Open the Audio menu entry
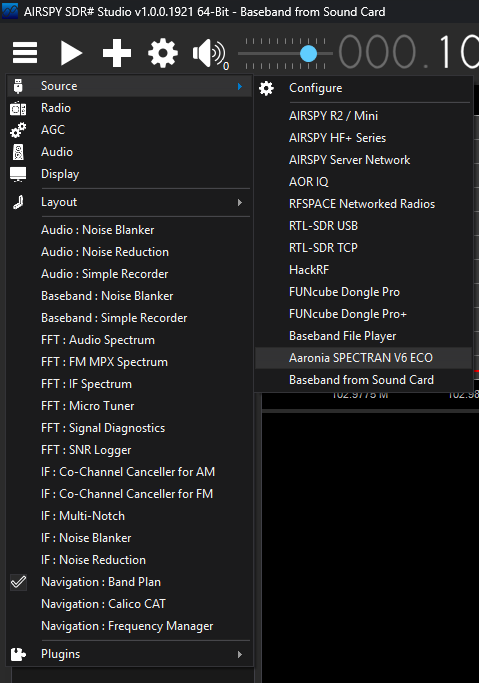Viewport: 479px width, 683px height. 130,152
